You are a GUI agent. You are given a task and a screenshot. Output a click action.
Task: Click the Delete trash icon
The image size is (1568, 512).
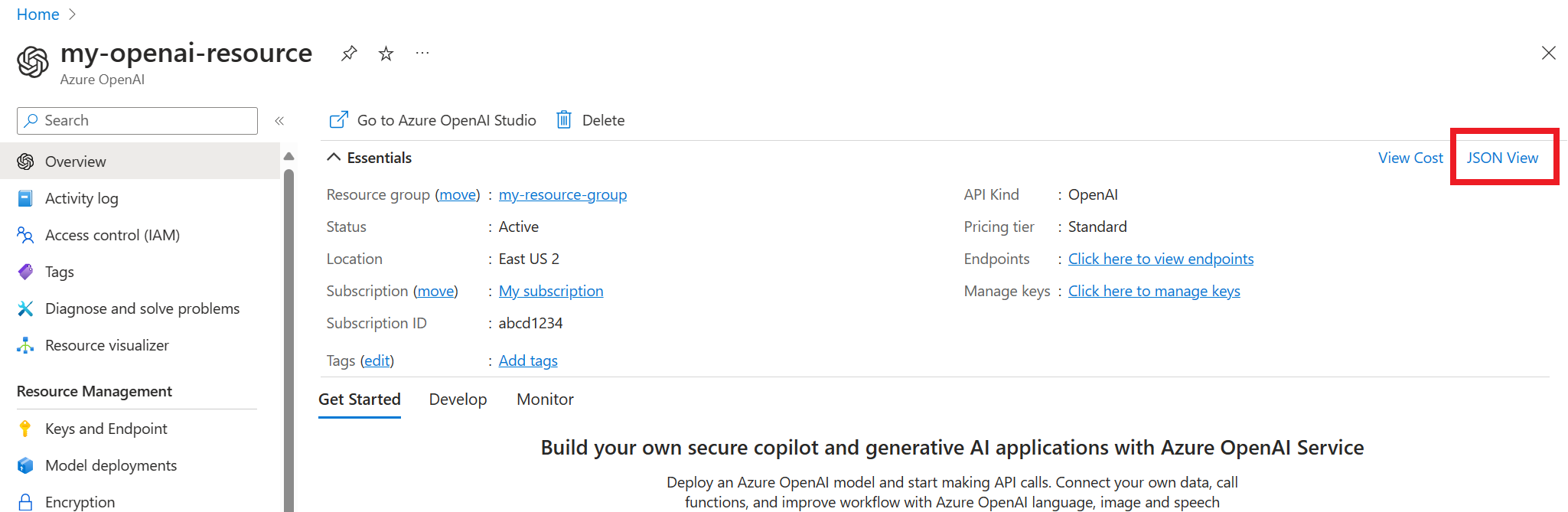[x=564, y=120]
